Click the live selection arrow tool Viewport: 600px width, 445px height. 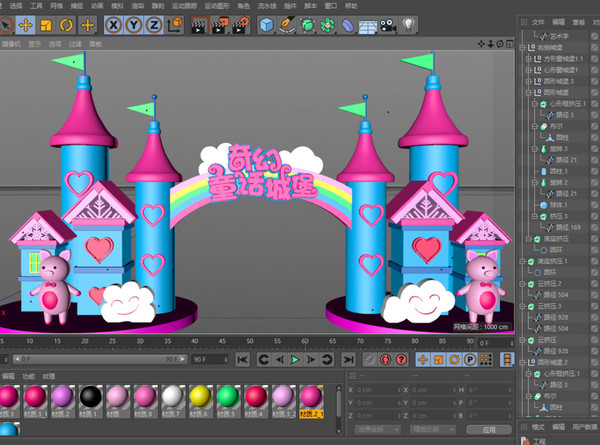(x=6, y=25)
